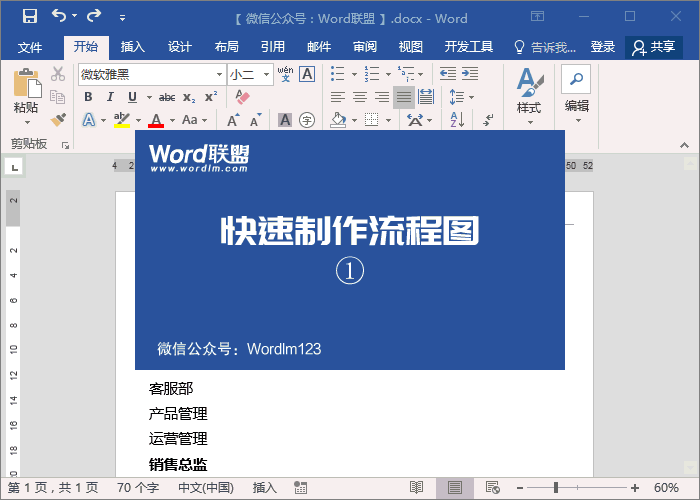This screenshot has width=700, height=500.
Task: Toggle justified alignment
Action: (404, 97)
